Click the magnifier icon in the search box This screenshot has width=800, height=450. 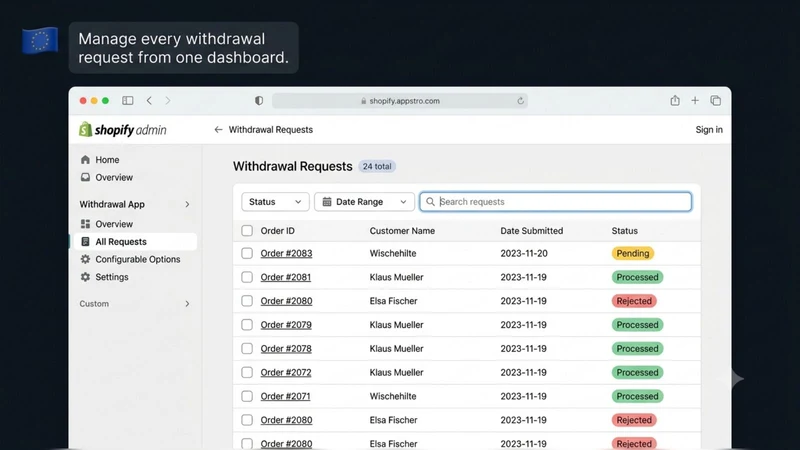point(430,202)
